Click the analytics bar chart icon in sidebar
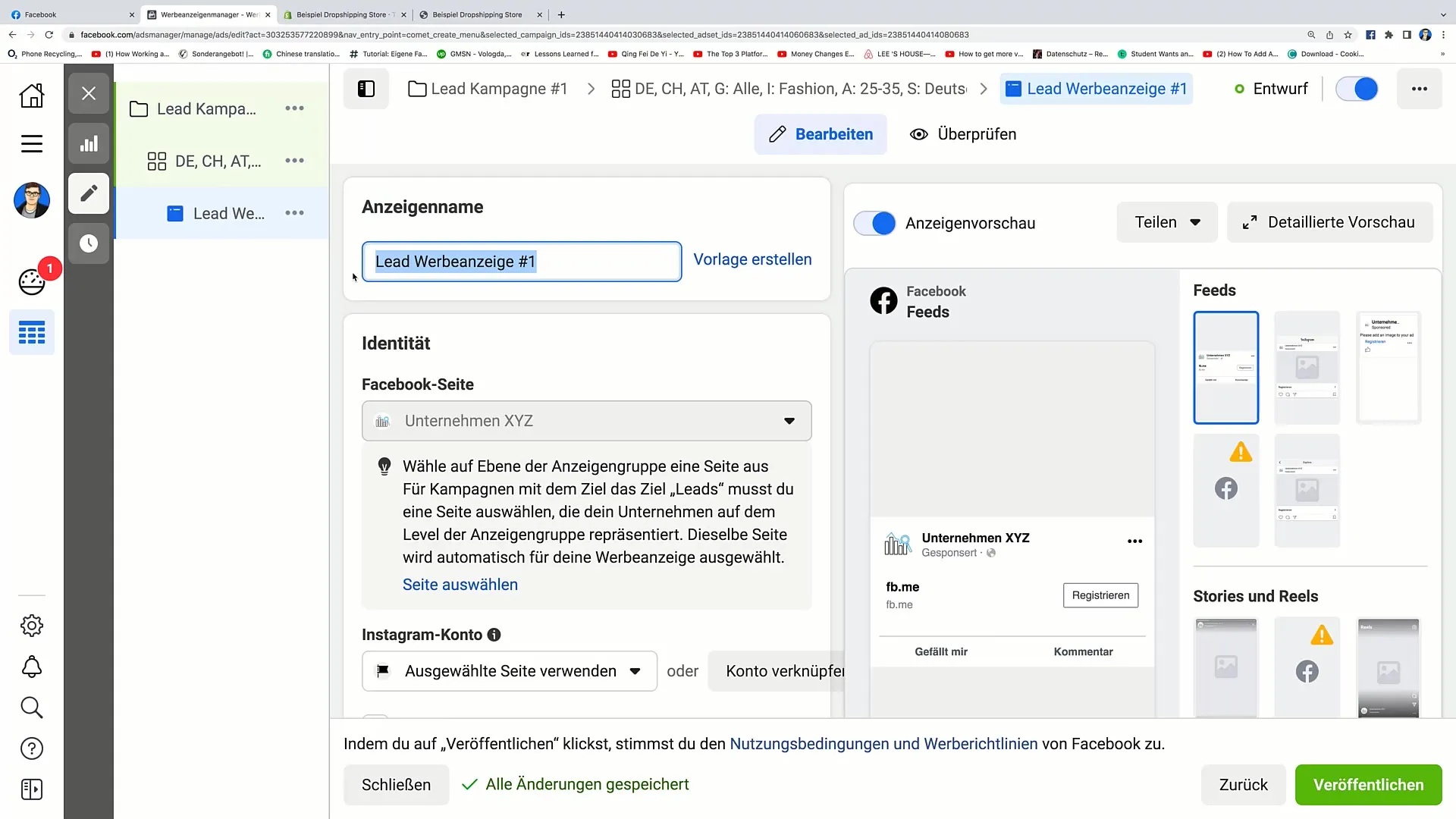The height and width of the screenshot is (819, 1456). [x=88, y=143]
